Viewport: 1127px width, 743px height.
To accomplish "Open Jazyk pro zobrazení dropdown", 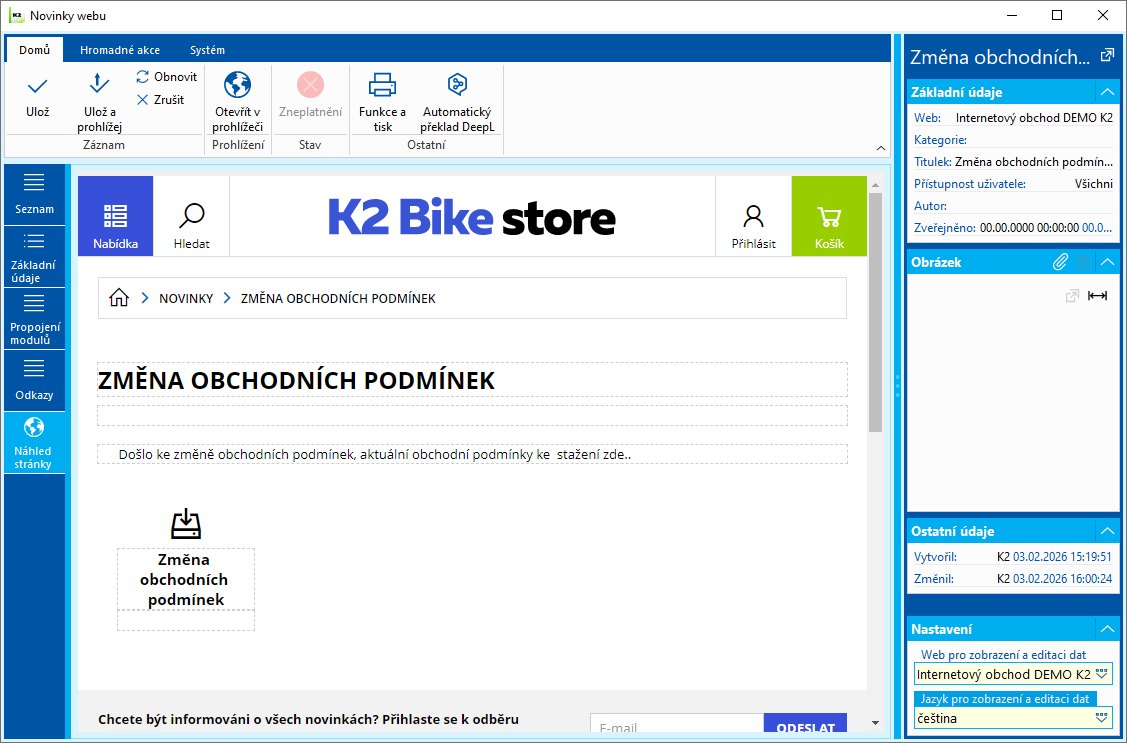I will pos(1102,718).
